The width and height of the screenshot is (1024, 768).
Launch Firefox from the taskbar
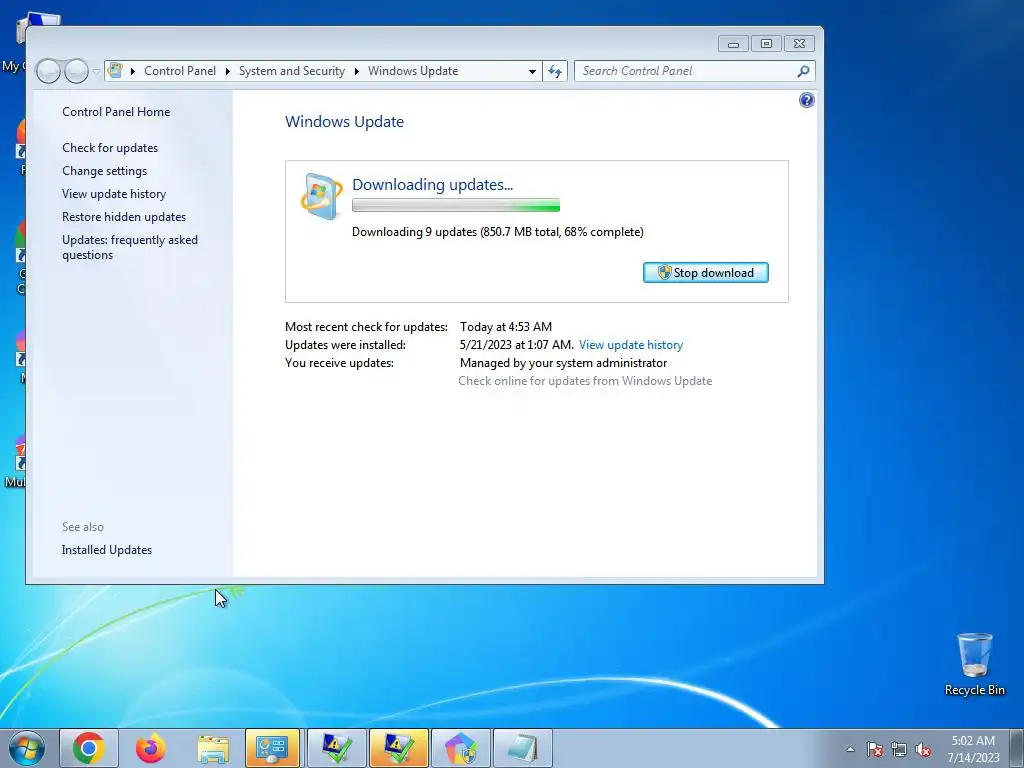pos(151,748)
